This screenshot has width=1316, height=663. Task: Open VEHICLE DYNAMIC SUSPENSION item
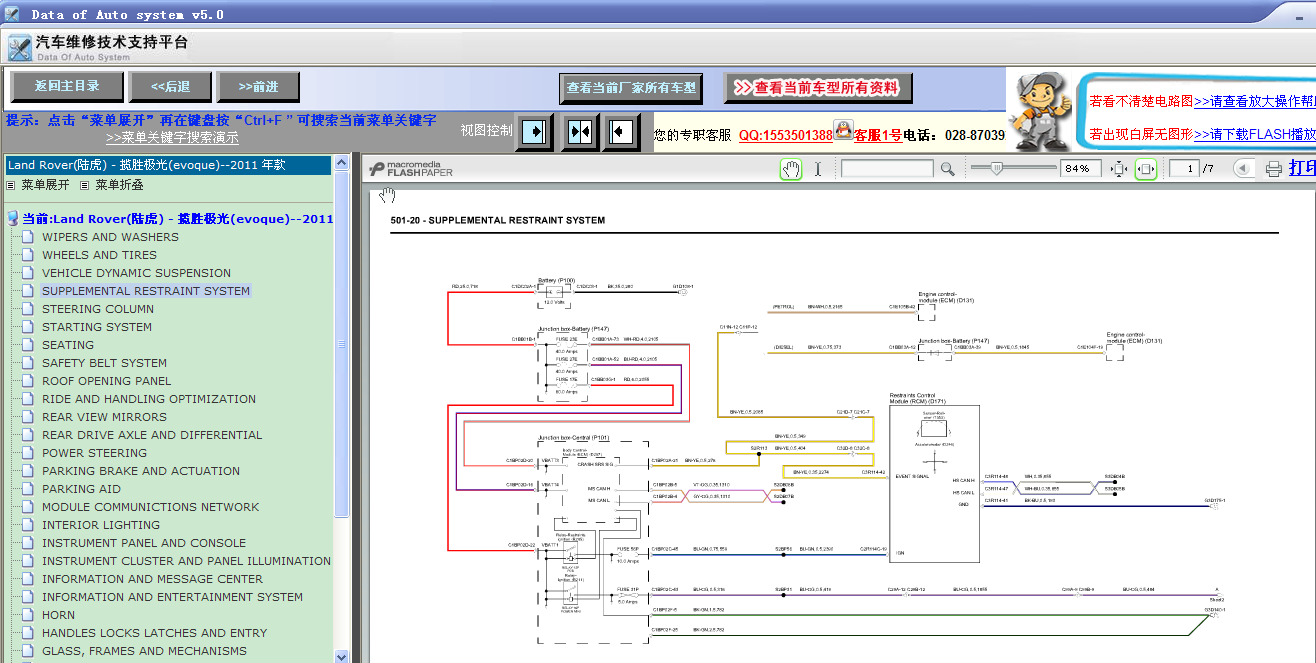point(136,273)
